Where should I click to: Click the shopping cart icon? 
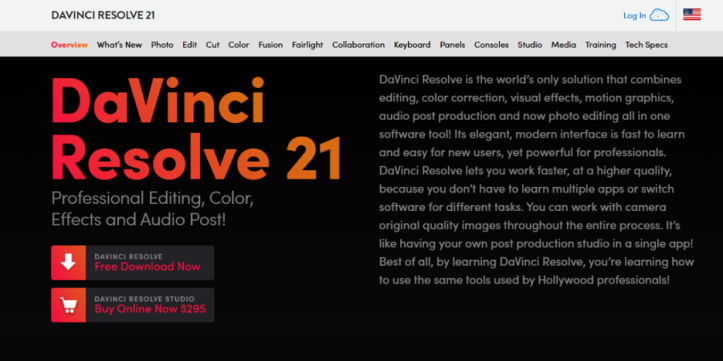pyautogui.click(x=68, y=305)
